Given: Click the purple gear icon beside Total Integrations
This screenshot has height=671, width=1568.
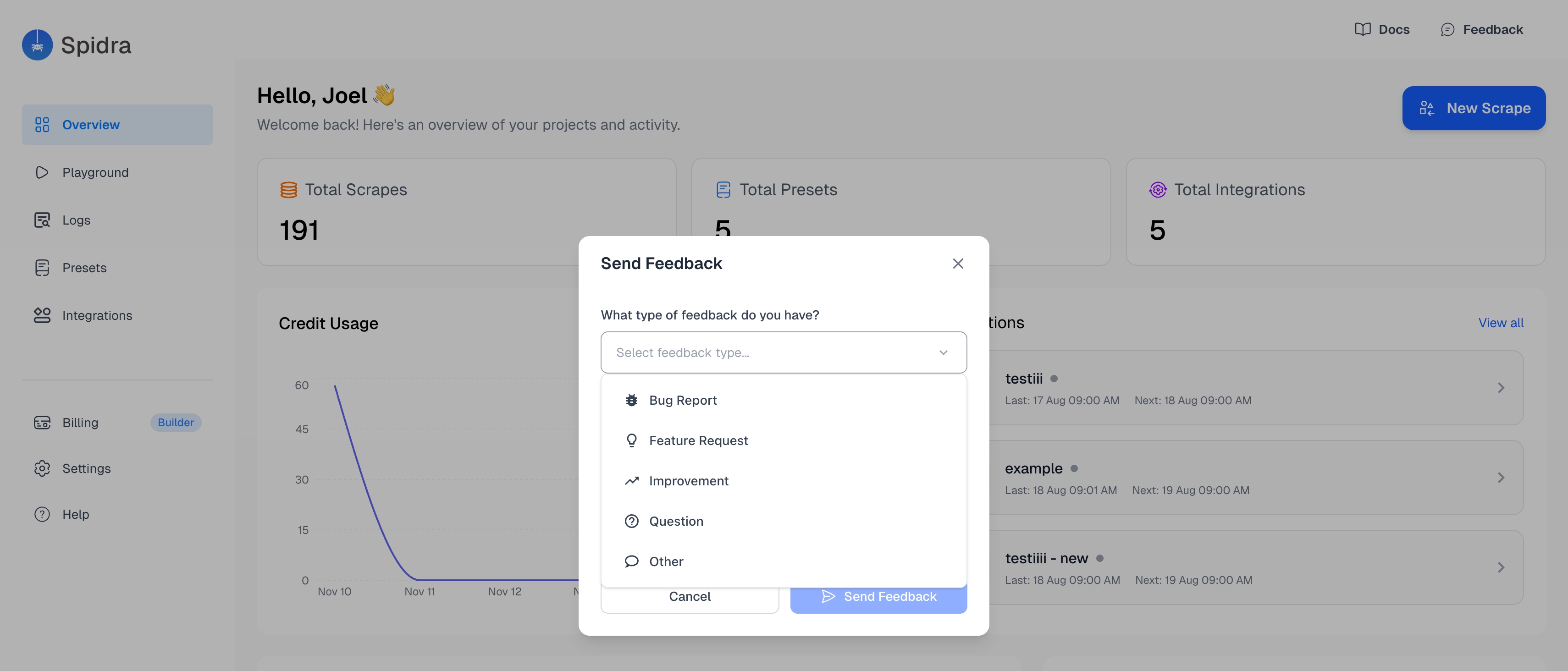Looking at the screenshot, I should 1157,189.
